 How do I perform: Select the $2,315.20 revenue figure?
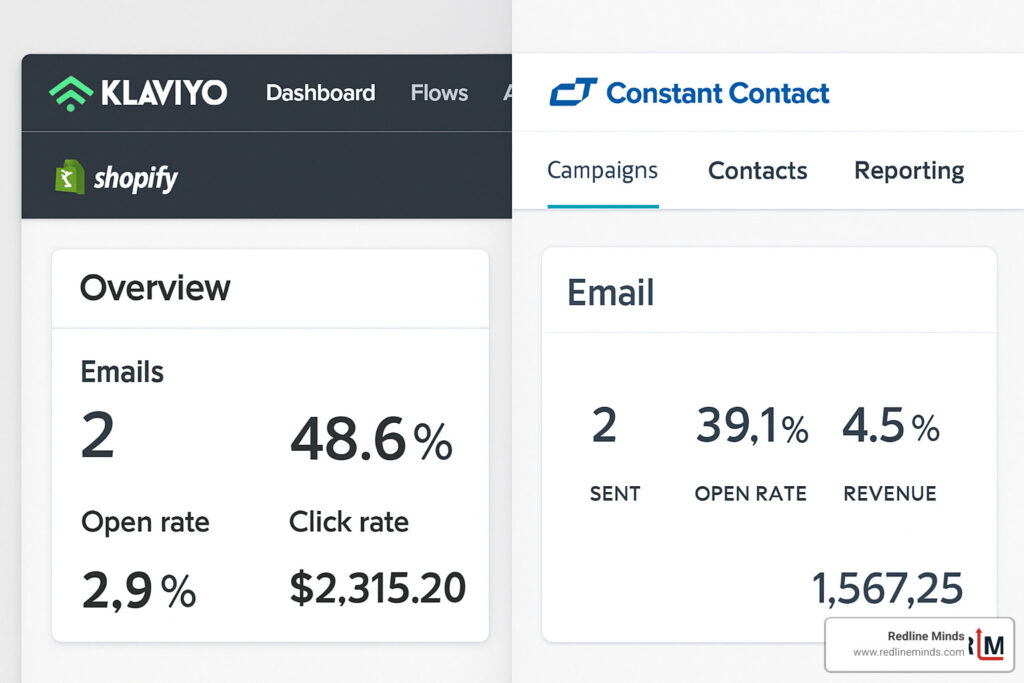click(377, 587)
